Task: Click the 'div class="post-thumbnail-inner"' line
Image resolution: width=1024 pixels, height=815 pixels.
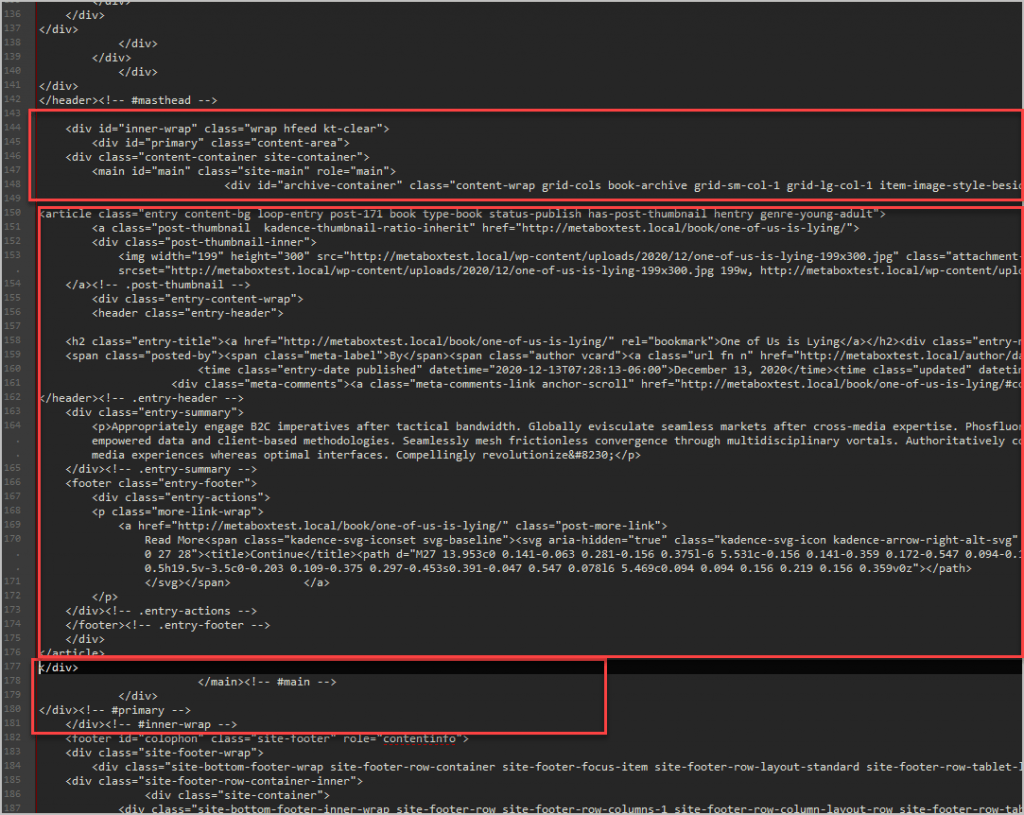Action: click(x=204, y=242)
